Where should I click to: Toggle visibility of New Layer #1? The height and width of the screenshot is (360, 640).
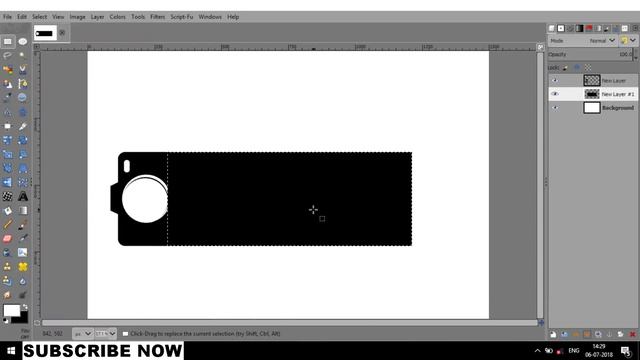[x=554, y=94]
